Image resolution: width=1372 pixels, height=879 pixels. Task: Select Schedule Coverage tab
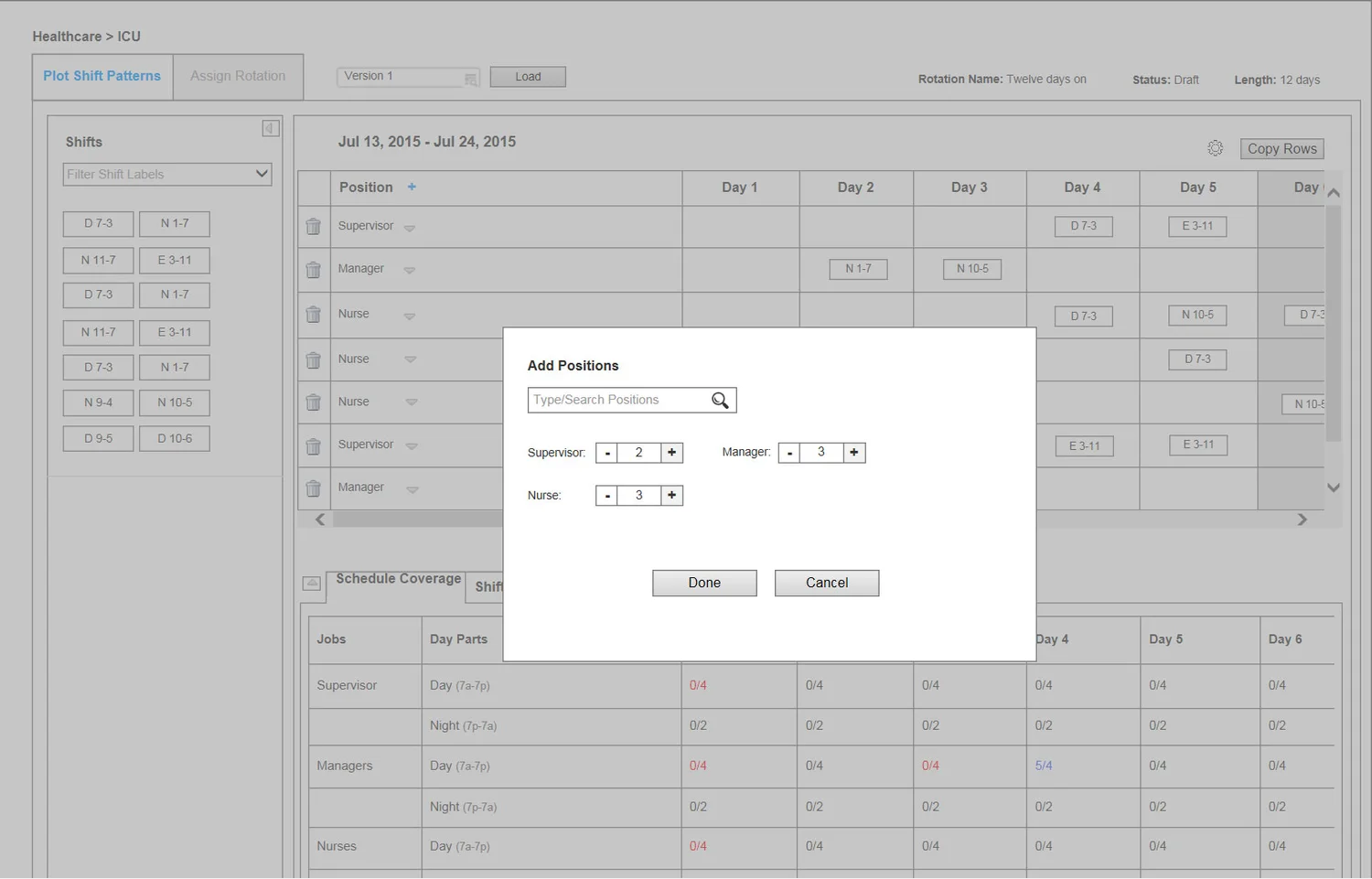click(398, 579)
